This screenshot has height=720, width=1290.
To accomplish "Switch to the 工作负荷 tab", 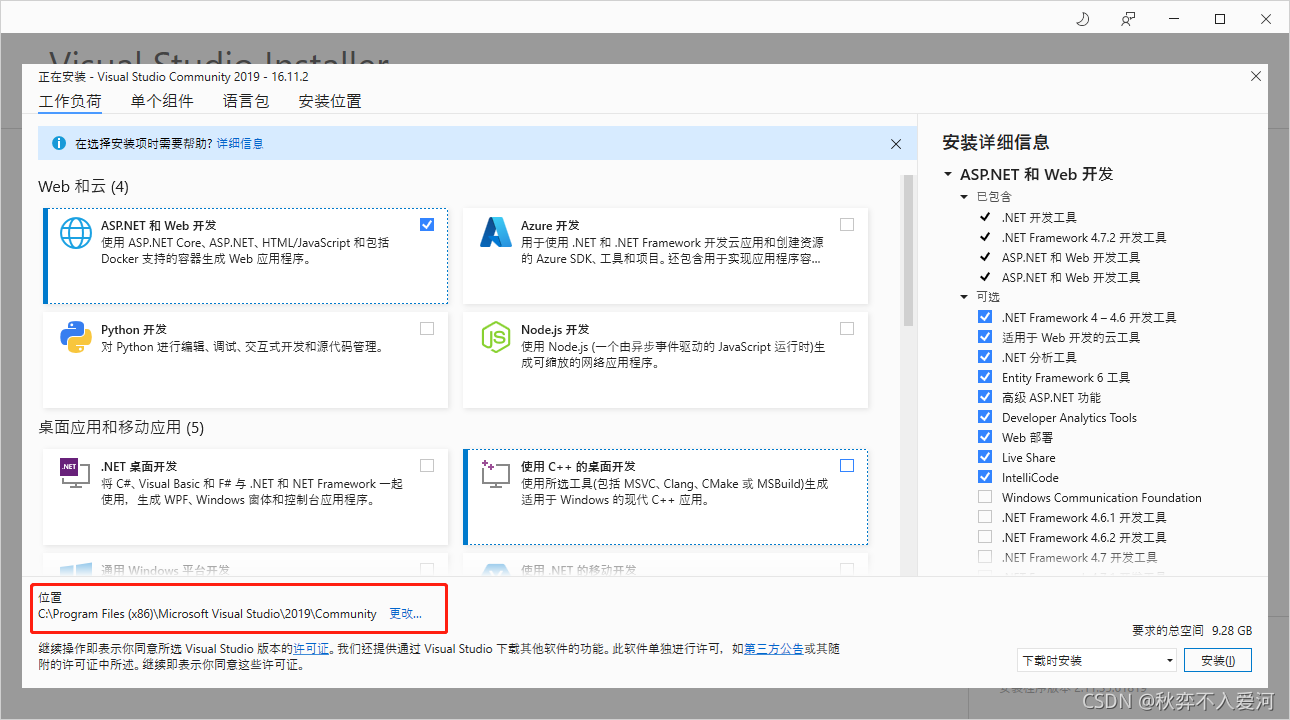I will [70, 101].
